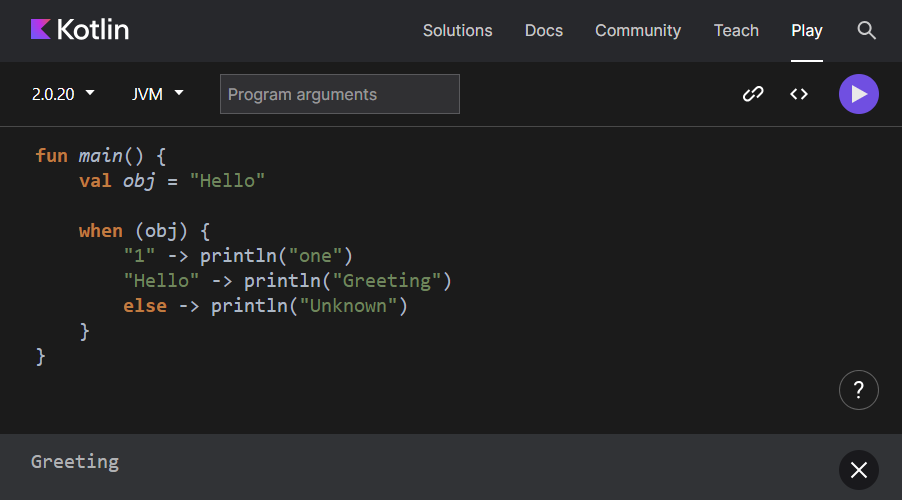
Task: Copy link with the chain icon
Action: click(x=752, y=94)
